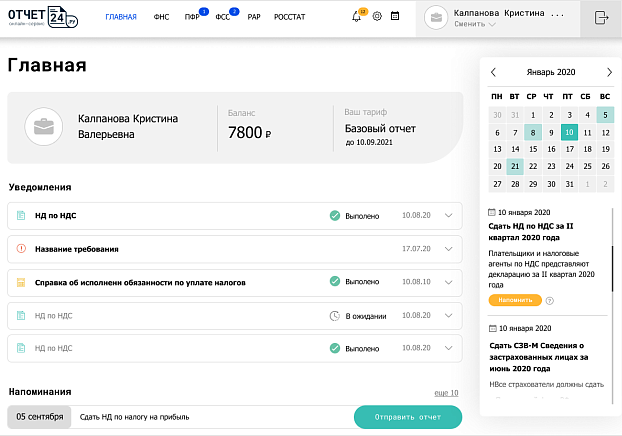Open the three-dots menu near username

[x=557, y=15]
